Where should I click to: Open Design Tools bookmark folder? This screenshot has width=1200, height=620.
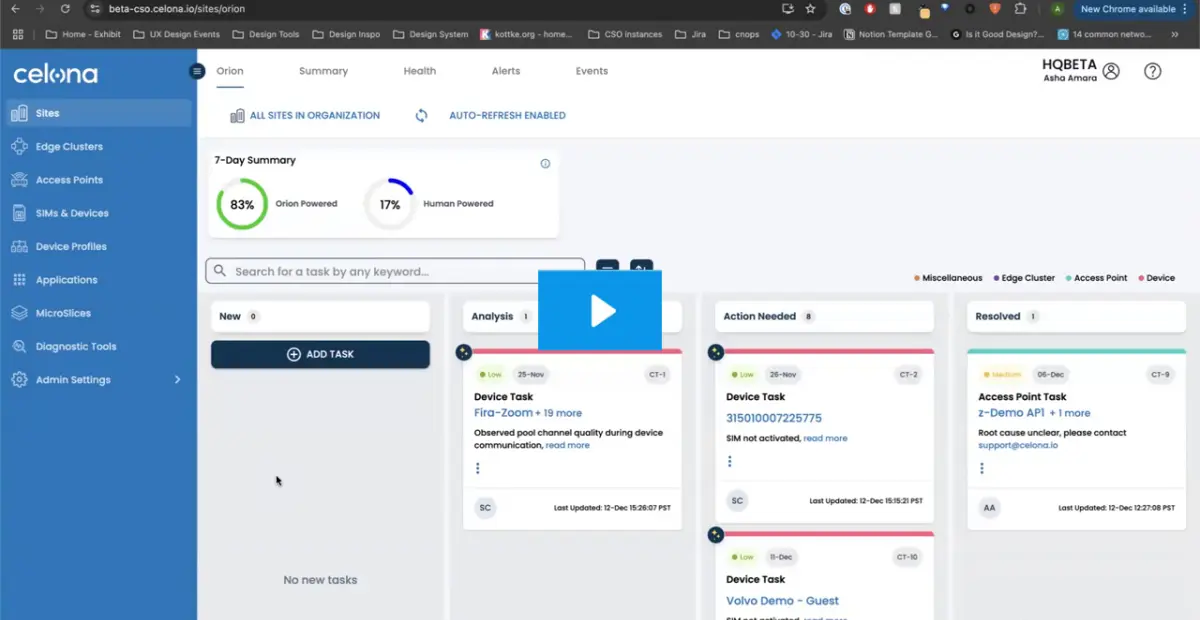pos(266,34)
